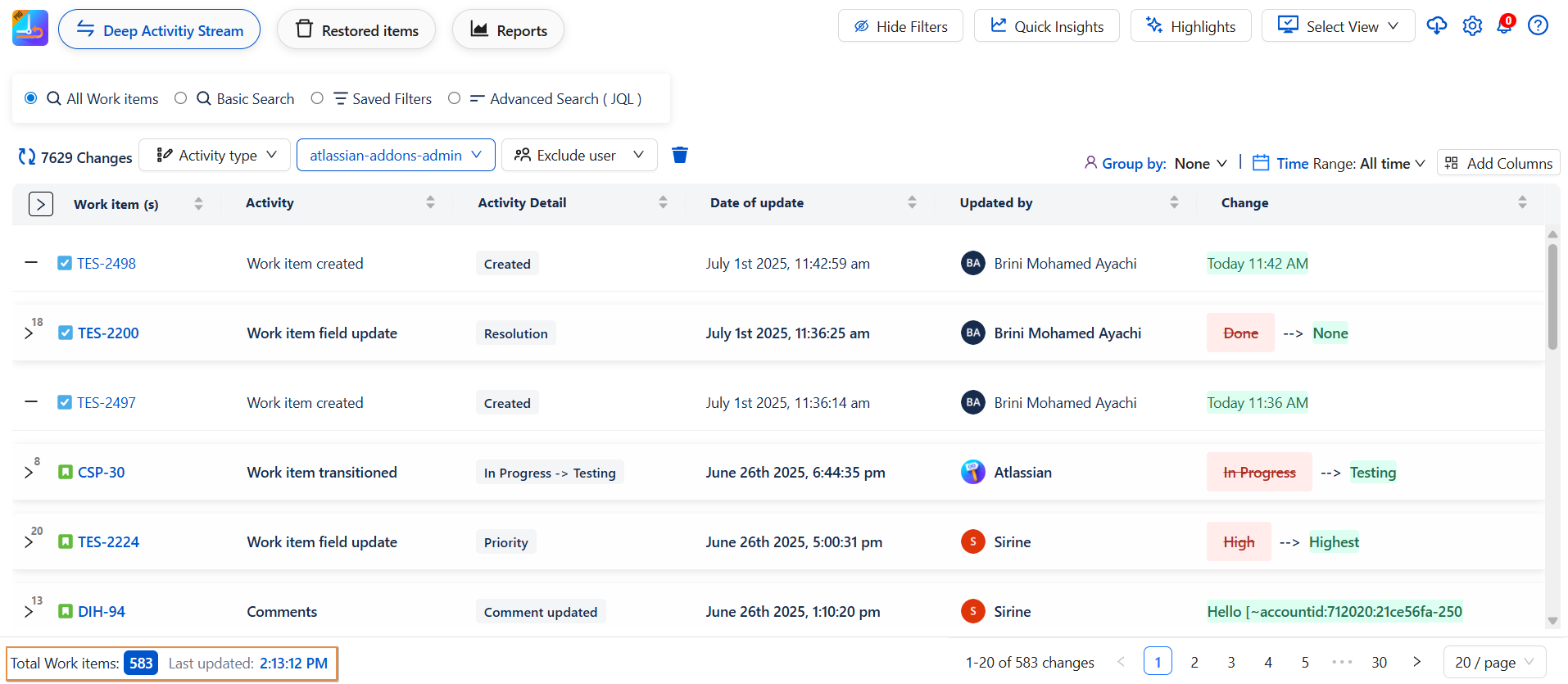Open the Reports tab

pos(508,30)
